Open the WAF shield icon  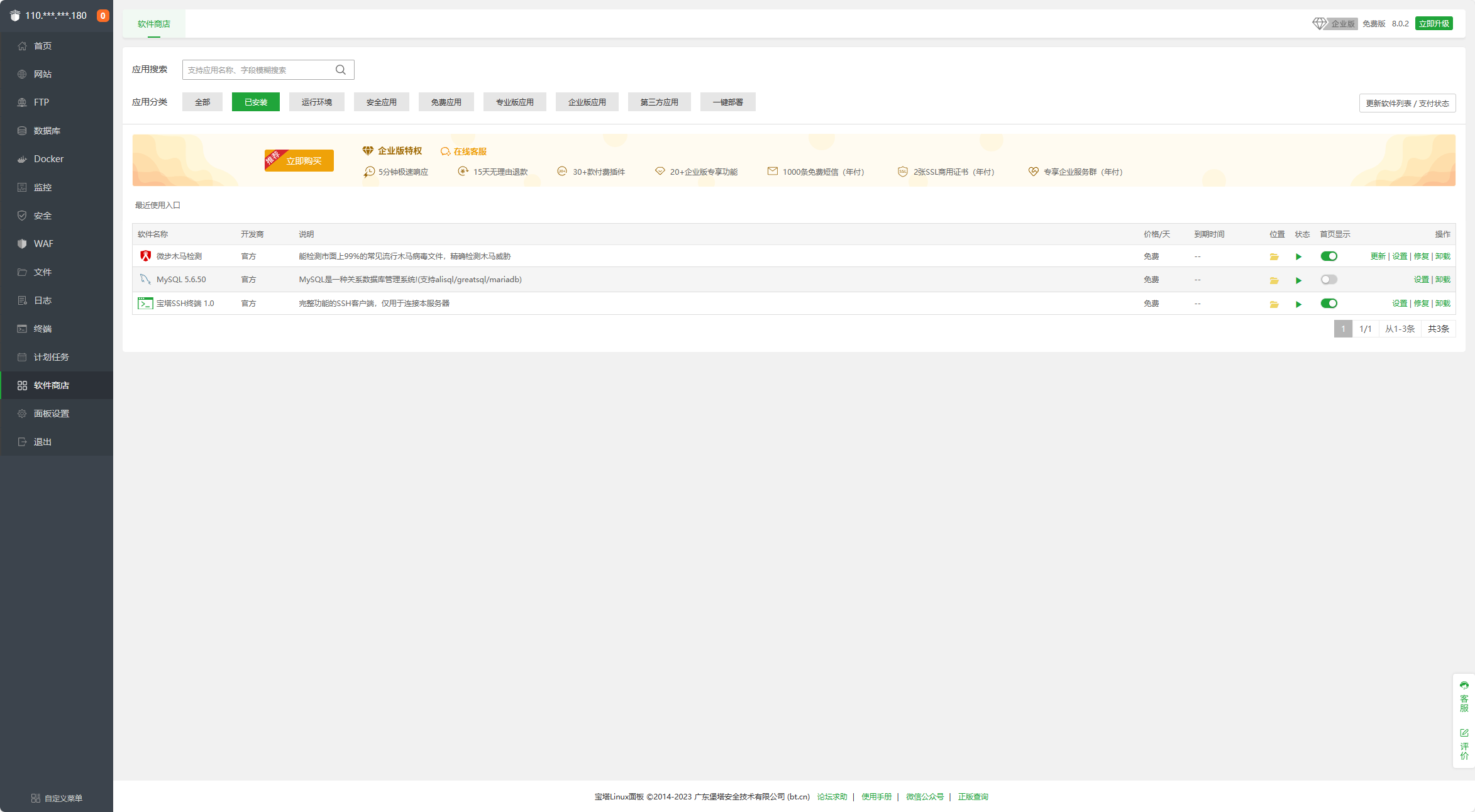pyautogui.click(x=22, y=244)
